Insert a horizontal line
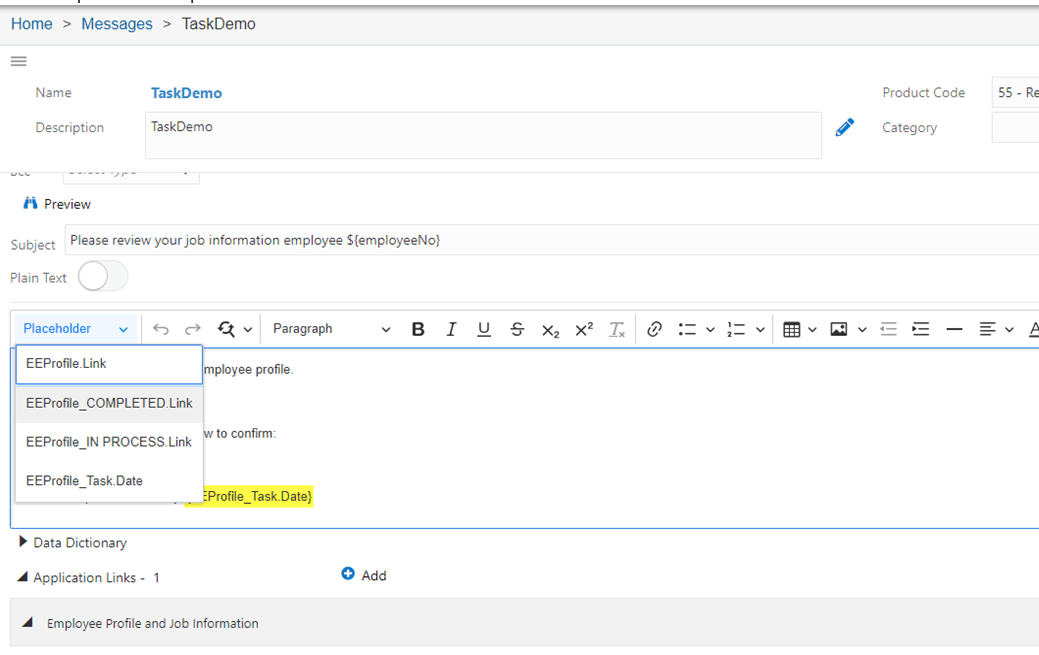 click(x=954, y=329)
